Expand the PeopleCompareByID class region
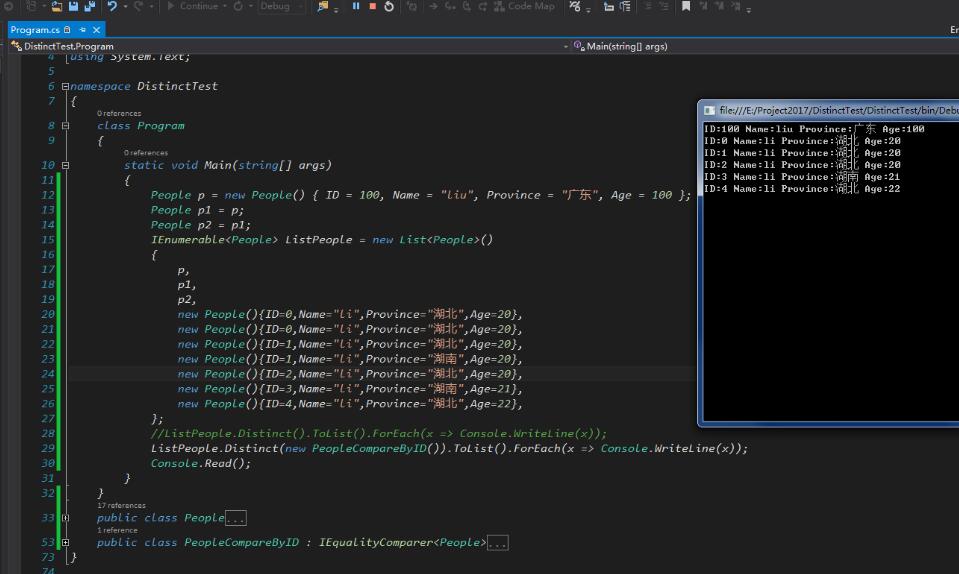This screenshot has height=574, width=959. click(65, 543)
